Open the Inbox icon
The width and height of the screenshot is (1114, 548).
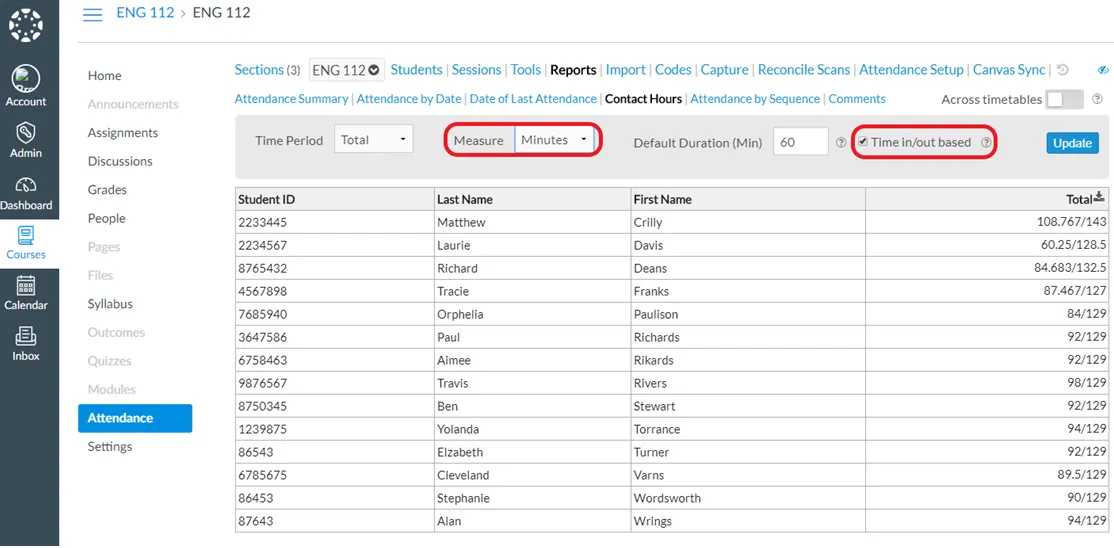click(x=26, y=336)
